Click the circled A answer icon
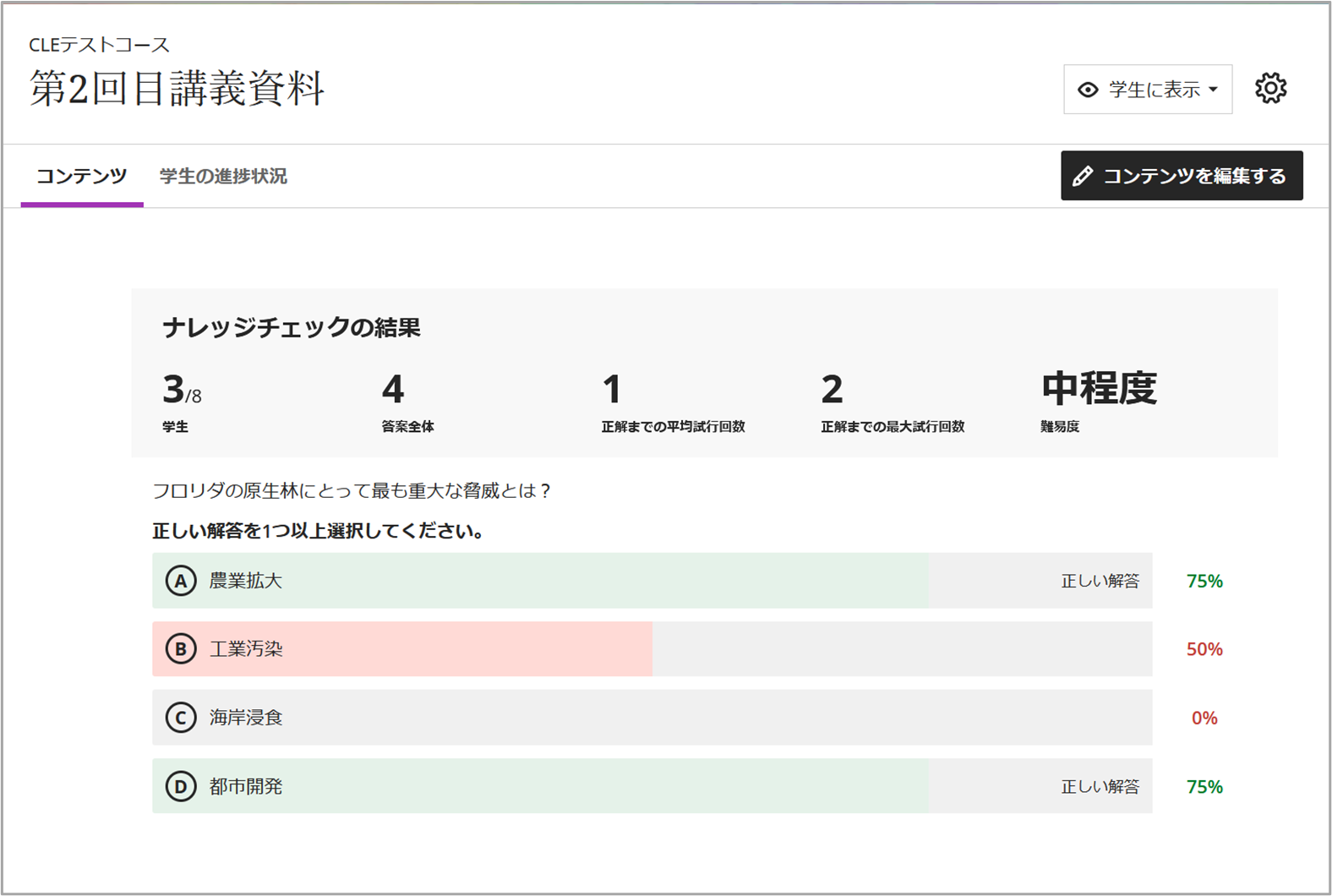The height and width of the screenshot is (896, 1332). [x=181, y=582]
